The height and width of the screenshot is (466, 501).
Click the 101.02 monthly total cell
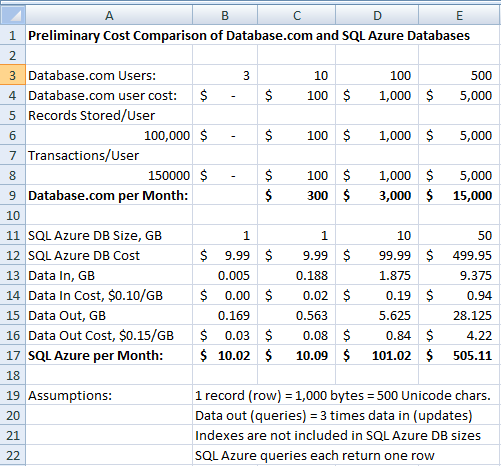(x=377, y=355)
